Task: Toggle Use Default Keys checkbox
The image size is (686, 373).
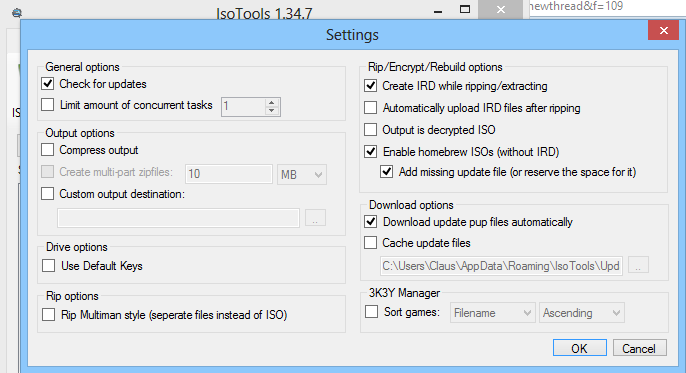Action: coord(49,265)
